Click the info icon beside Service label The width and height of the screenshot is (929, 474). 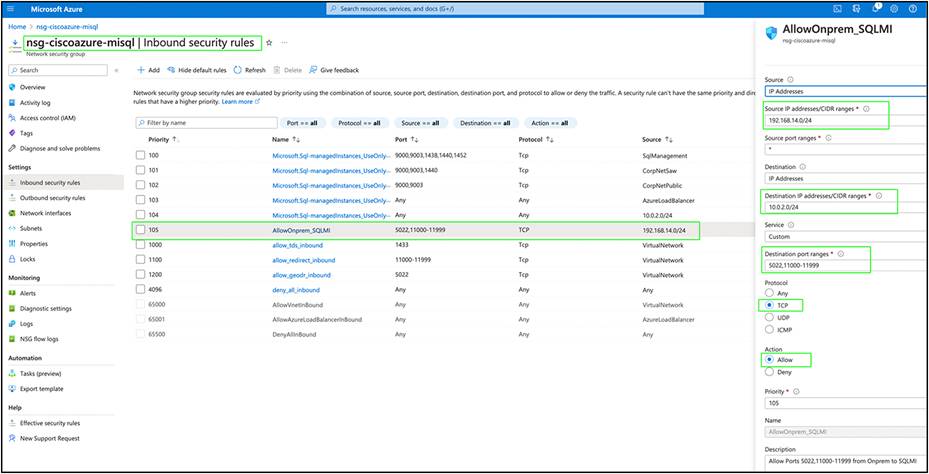click(x=791, y=225)
